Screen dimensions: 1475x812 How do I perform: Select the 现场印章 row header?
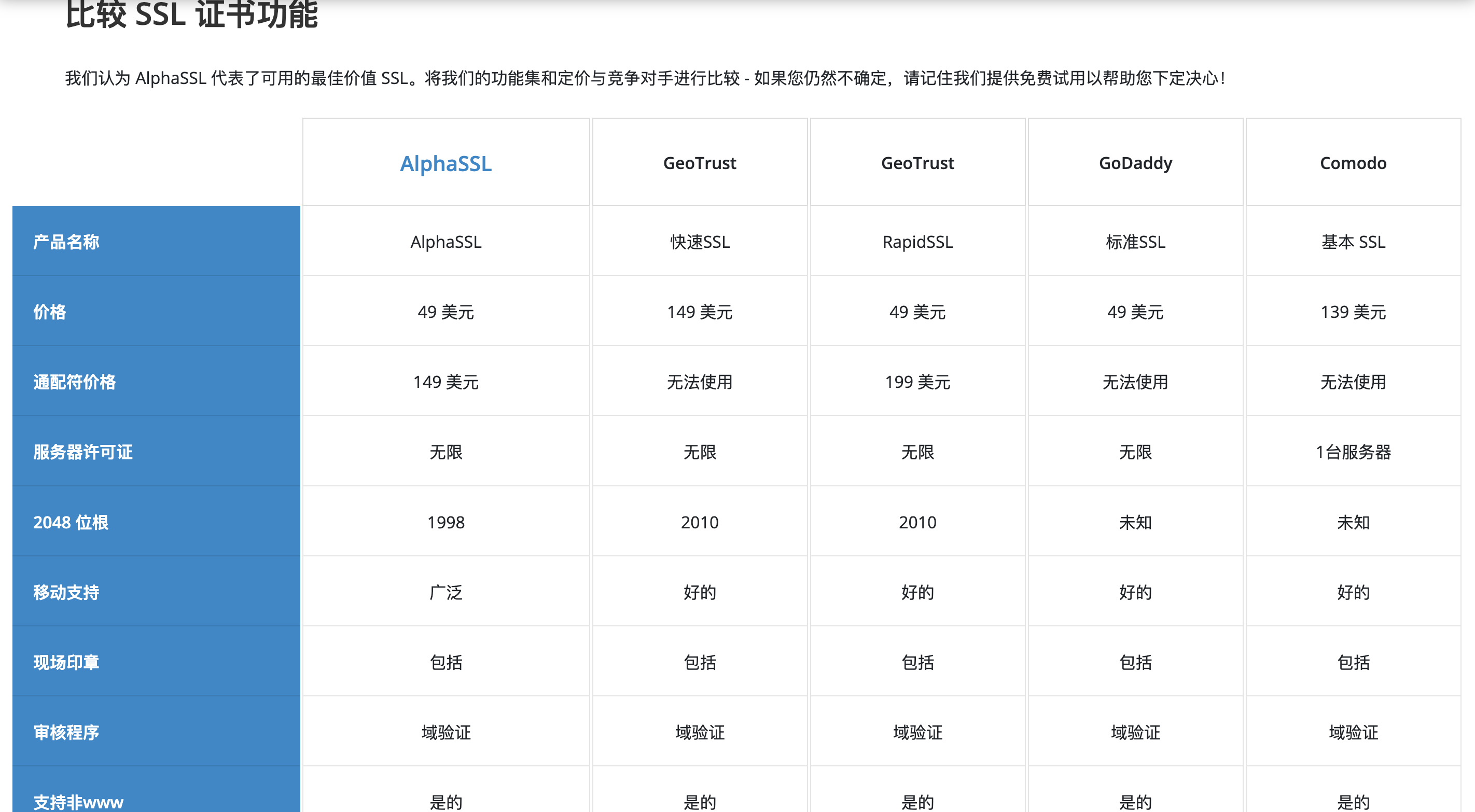click(x=65, y=663)
